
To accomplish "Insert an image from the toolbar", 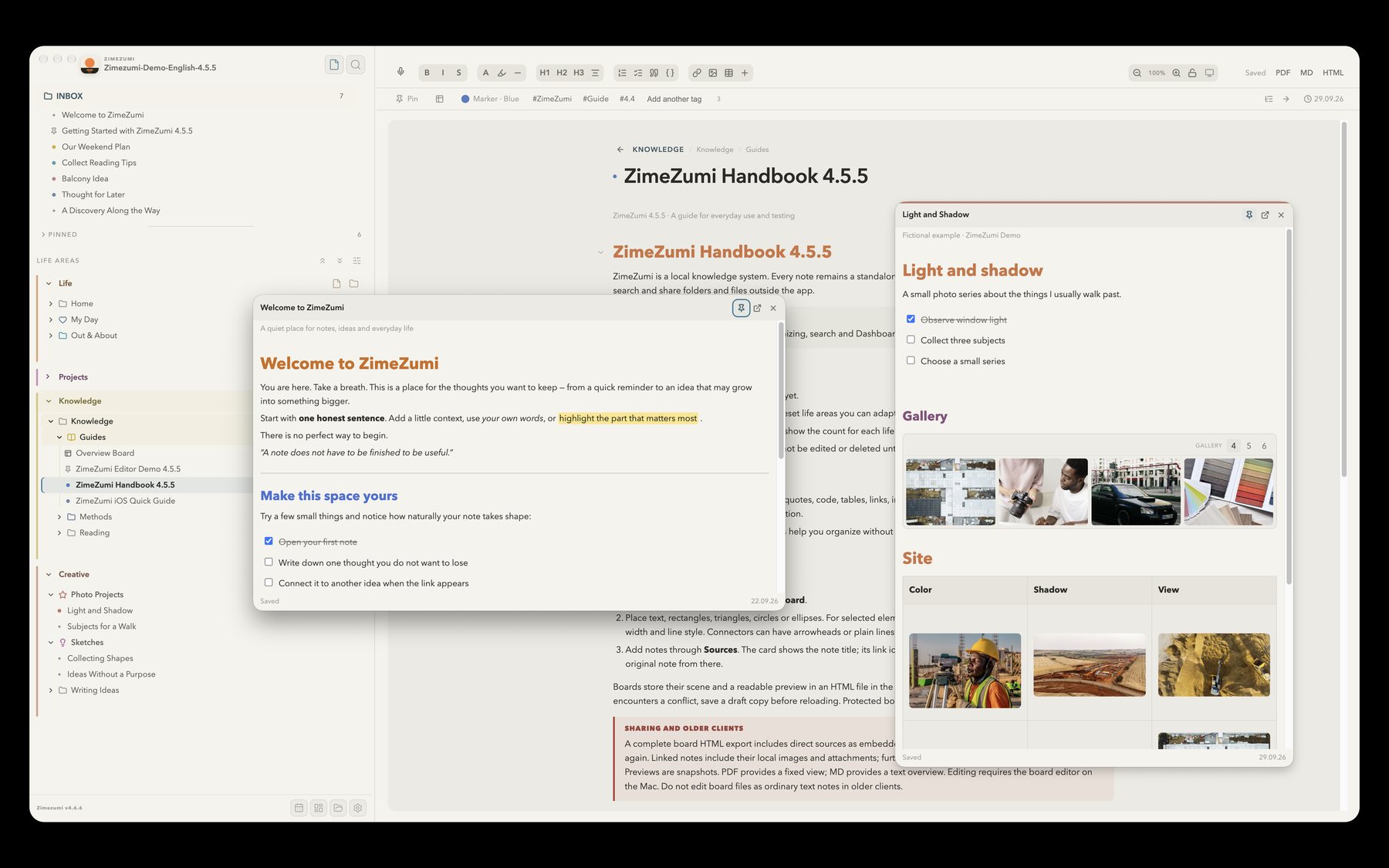I will pyautogui.click(x=713, y=73).
